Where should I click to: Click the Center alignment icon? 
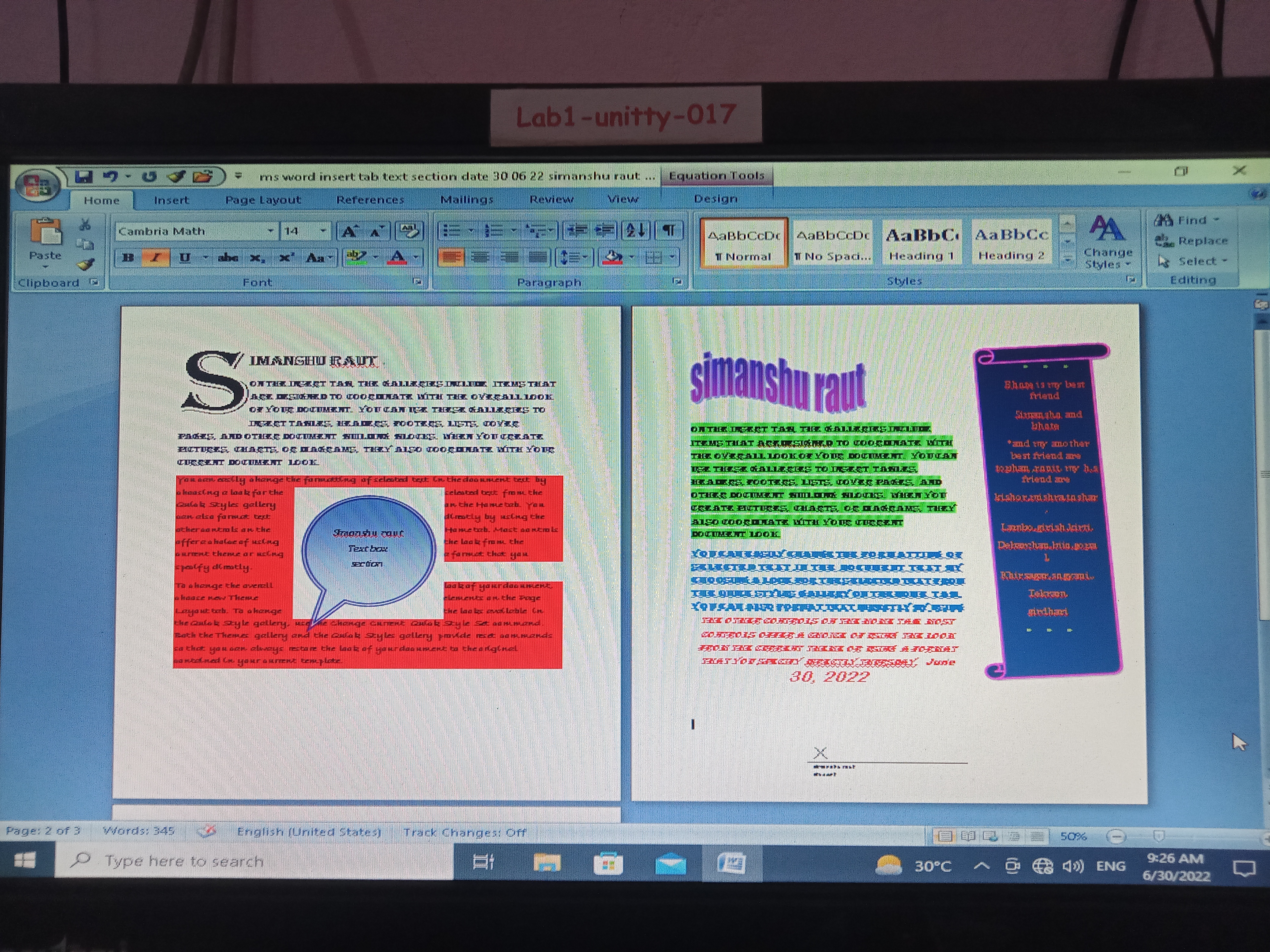[480, 257]
